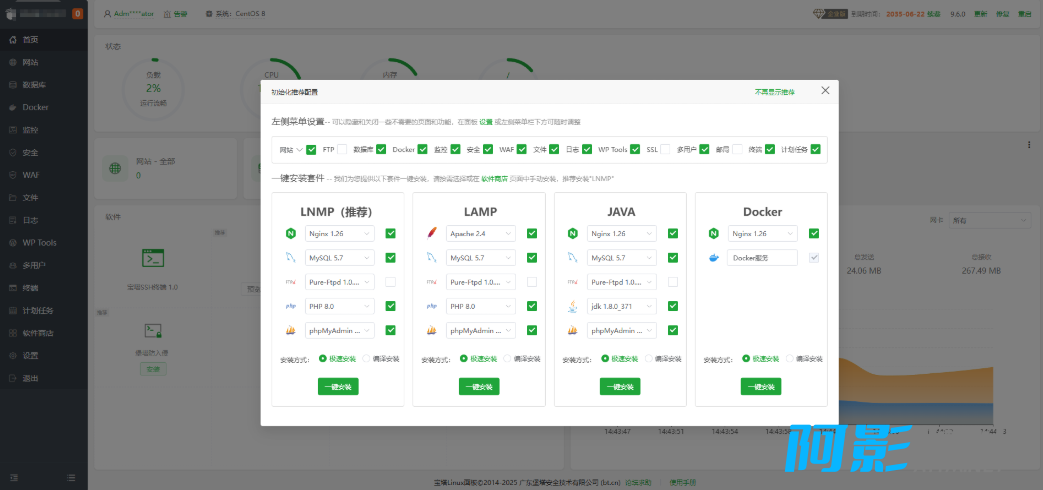The width and height of the screenshot is (1043, 490).
Task: Enable the SSL menu checkbox
Action: [665, 150]
